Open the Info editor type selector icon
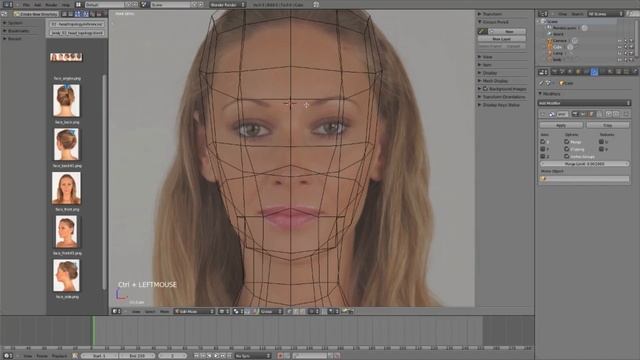The height and width of the screenshot is (360, 640). coord(7,4)
